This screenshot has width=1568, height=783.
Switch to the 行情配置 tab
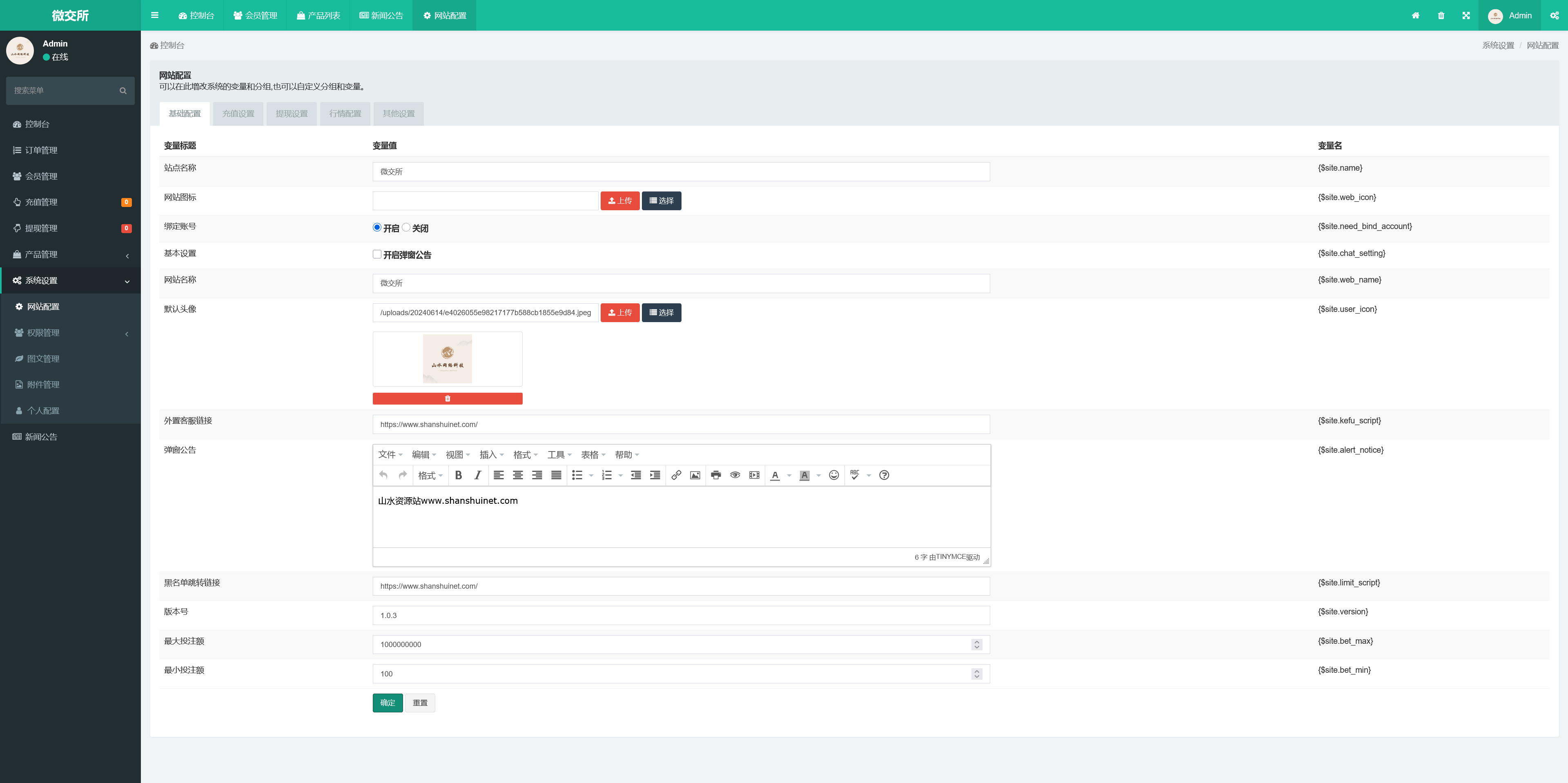[x=345, y=114]
